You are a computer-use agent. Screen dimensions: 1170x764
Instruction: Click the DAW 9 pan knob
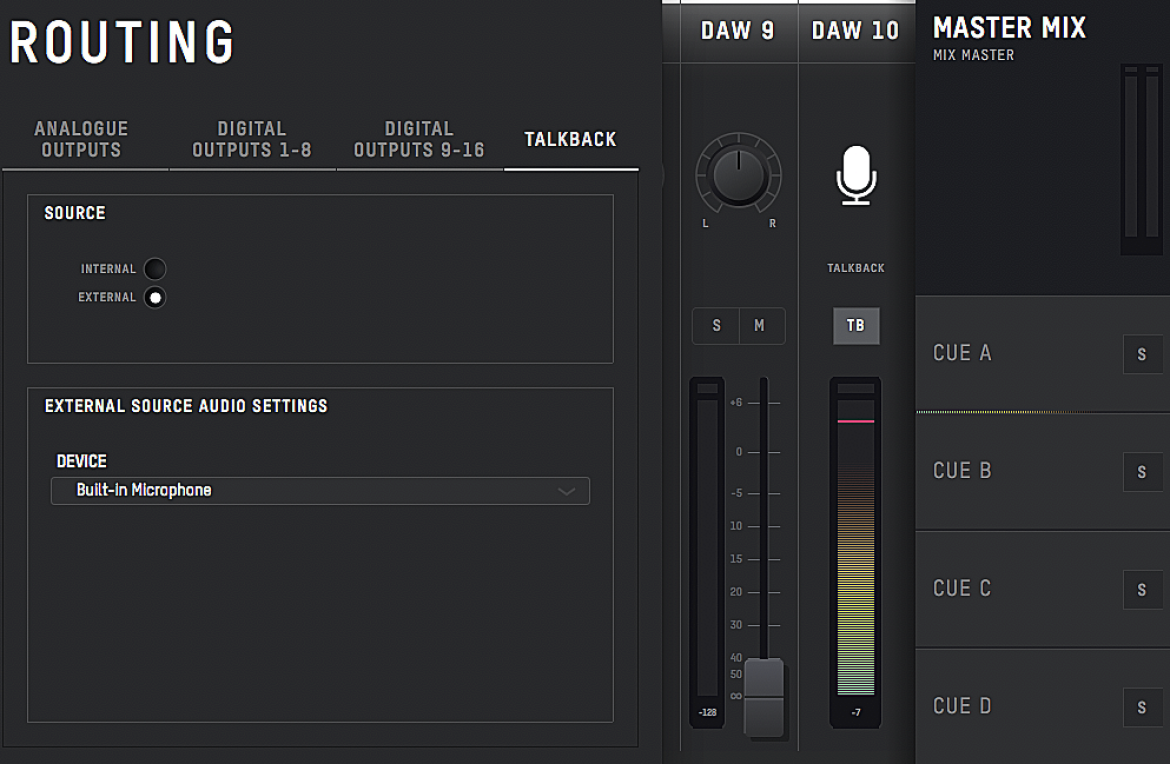[x=739, y=175]
